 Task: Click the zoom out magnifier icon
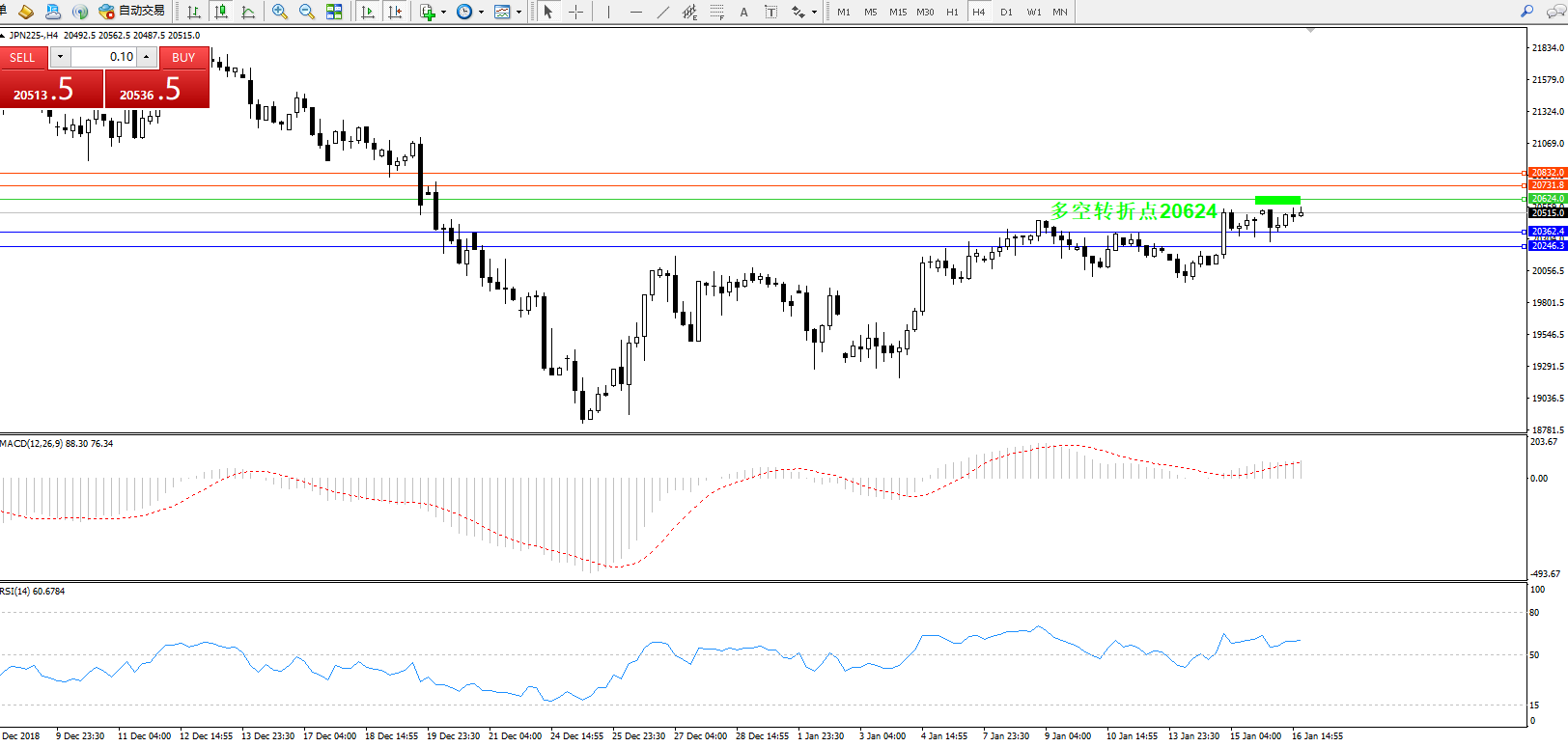(307, 12)
